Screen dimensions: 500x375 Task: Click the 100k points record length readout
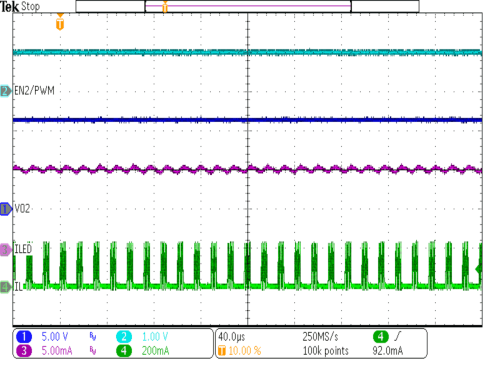tap(326, 351)
